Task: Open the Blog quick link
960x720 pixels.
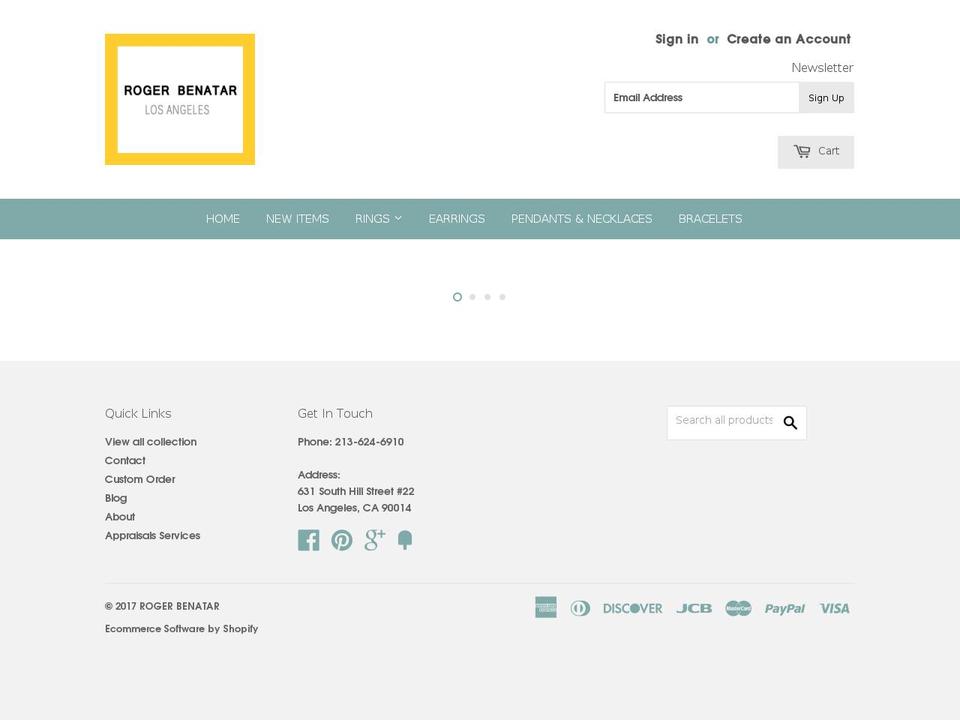Action: point(116,498)
